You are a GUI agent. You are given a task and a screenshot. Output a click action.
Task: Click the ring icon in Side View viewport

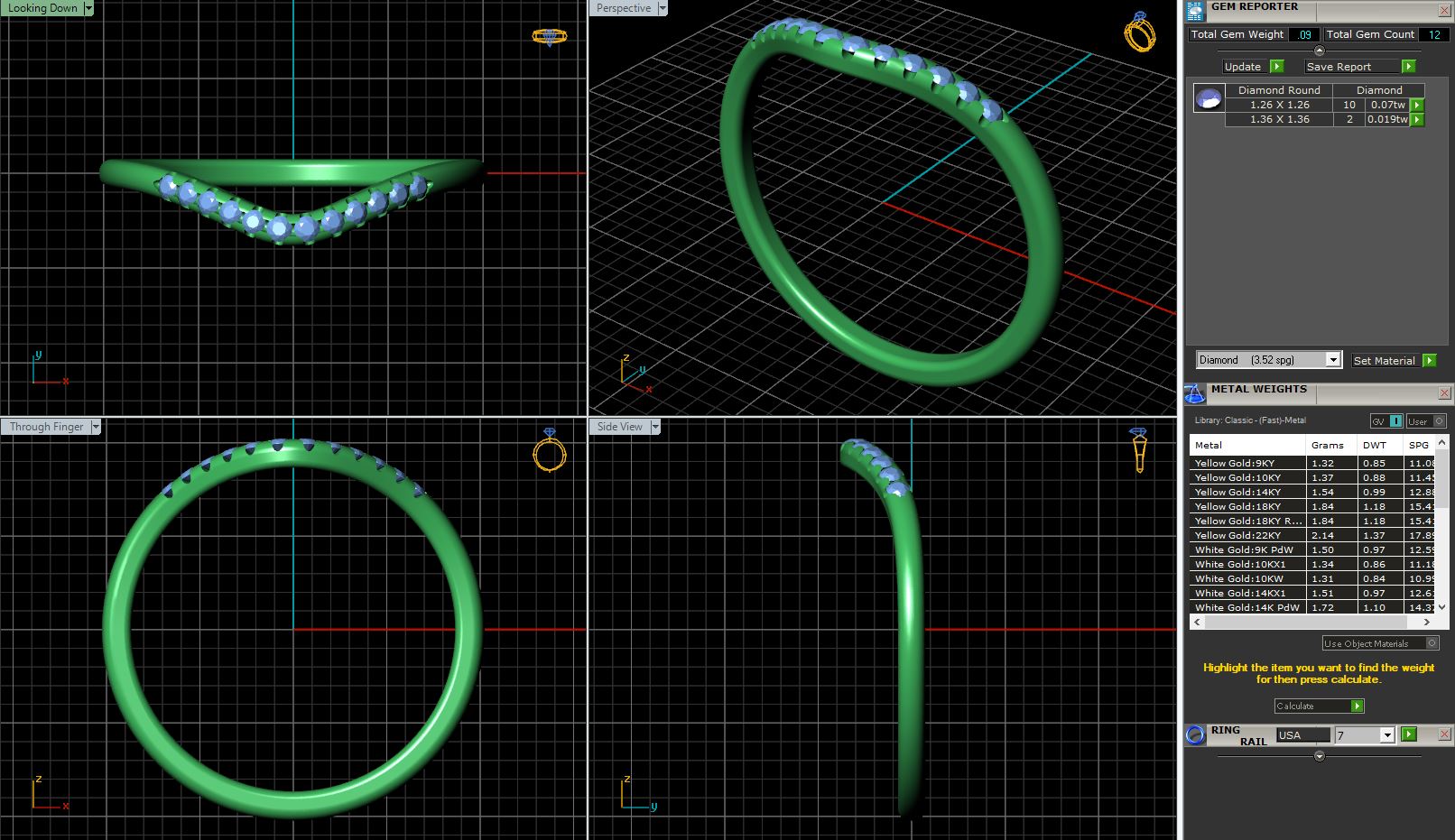1139,449
